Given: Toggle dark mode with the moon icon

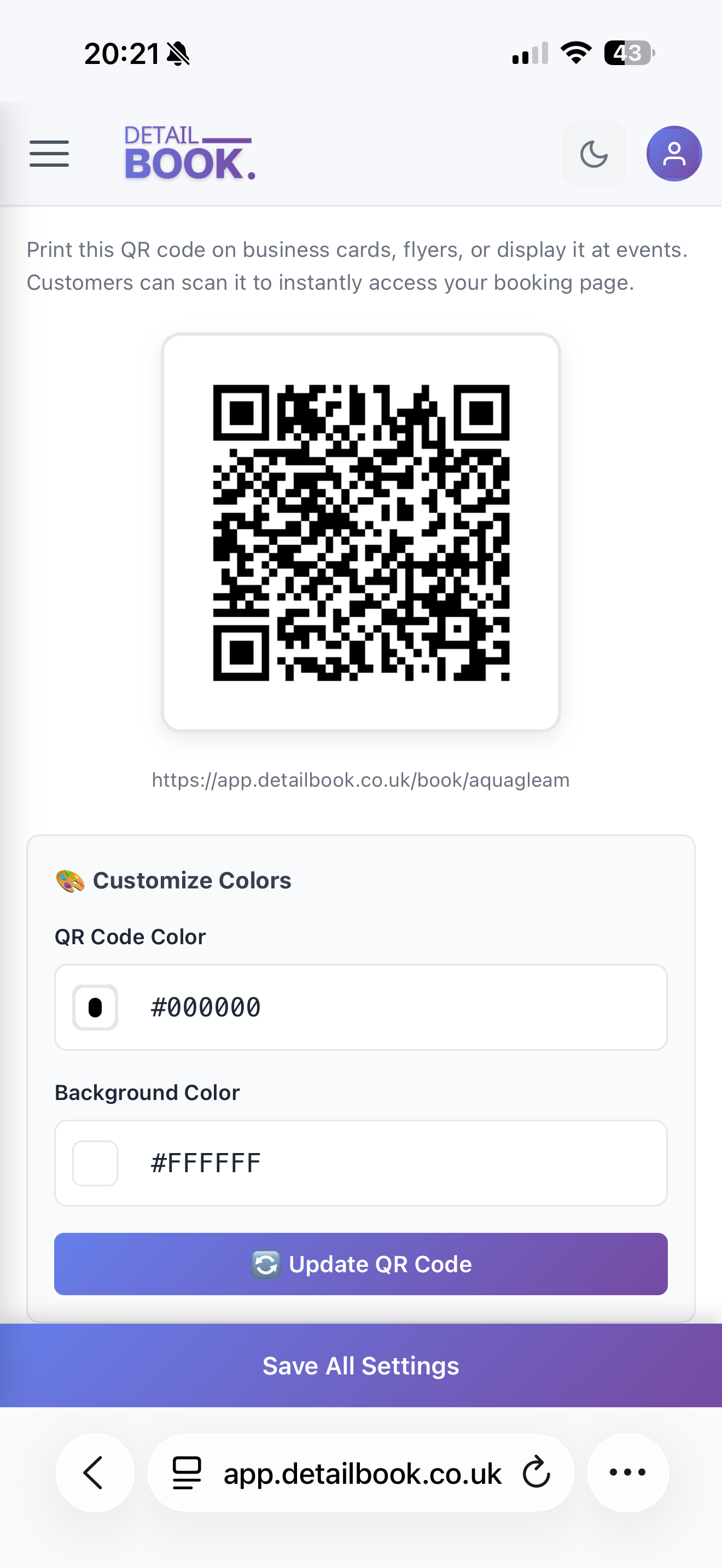Looking at the screenshot, I should (593, 154).
